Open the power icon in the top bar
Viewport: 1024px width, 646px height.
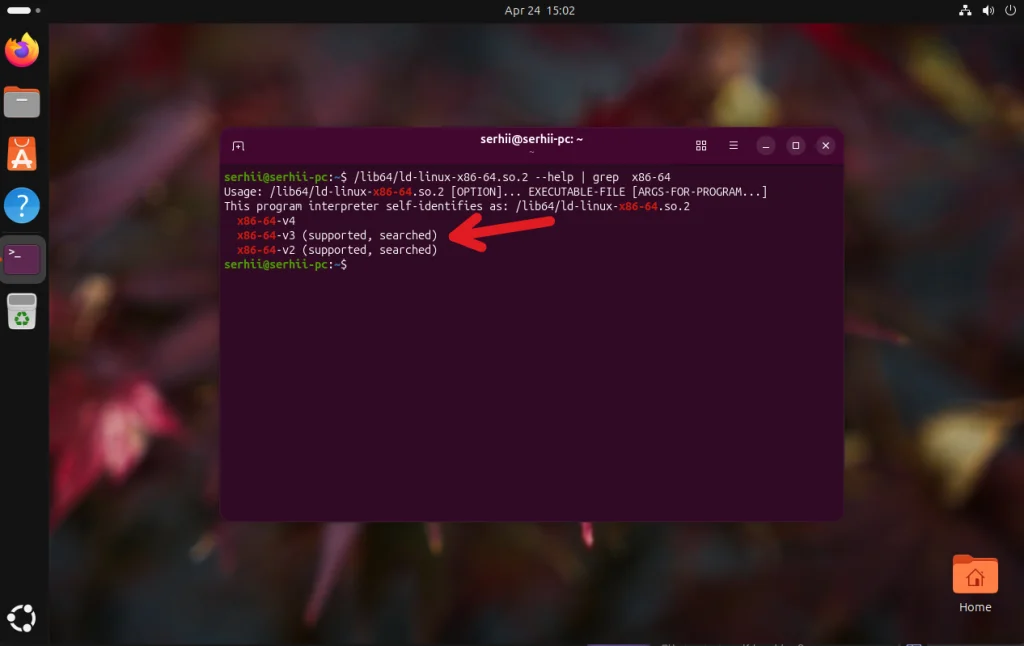(x=1010, y=10)
